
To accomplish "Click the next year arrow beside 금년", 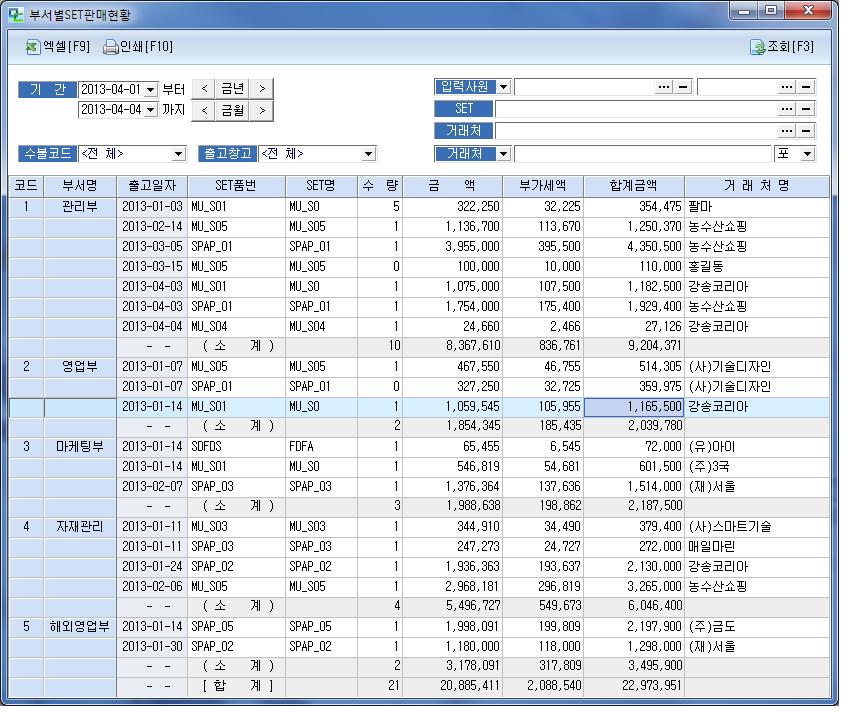I will click(262, 88).
